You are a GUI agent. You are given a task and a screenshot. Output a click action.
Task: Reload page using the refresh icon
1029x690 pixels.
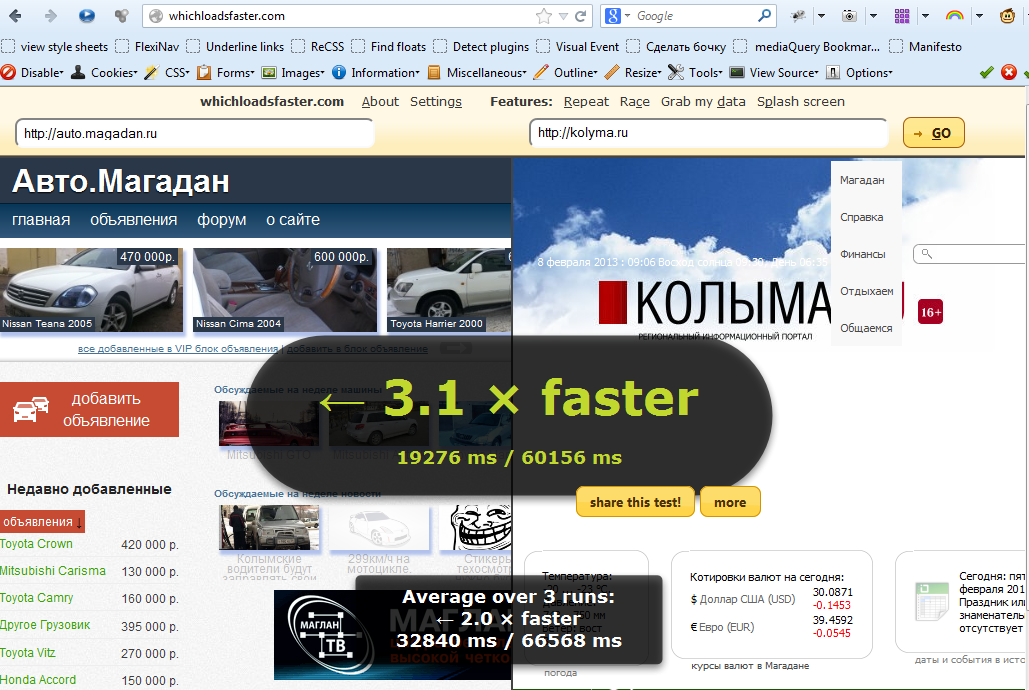click(582, 16)
